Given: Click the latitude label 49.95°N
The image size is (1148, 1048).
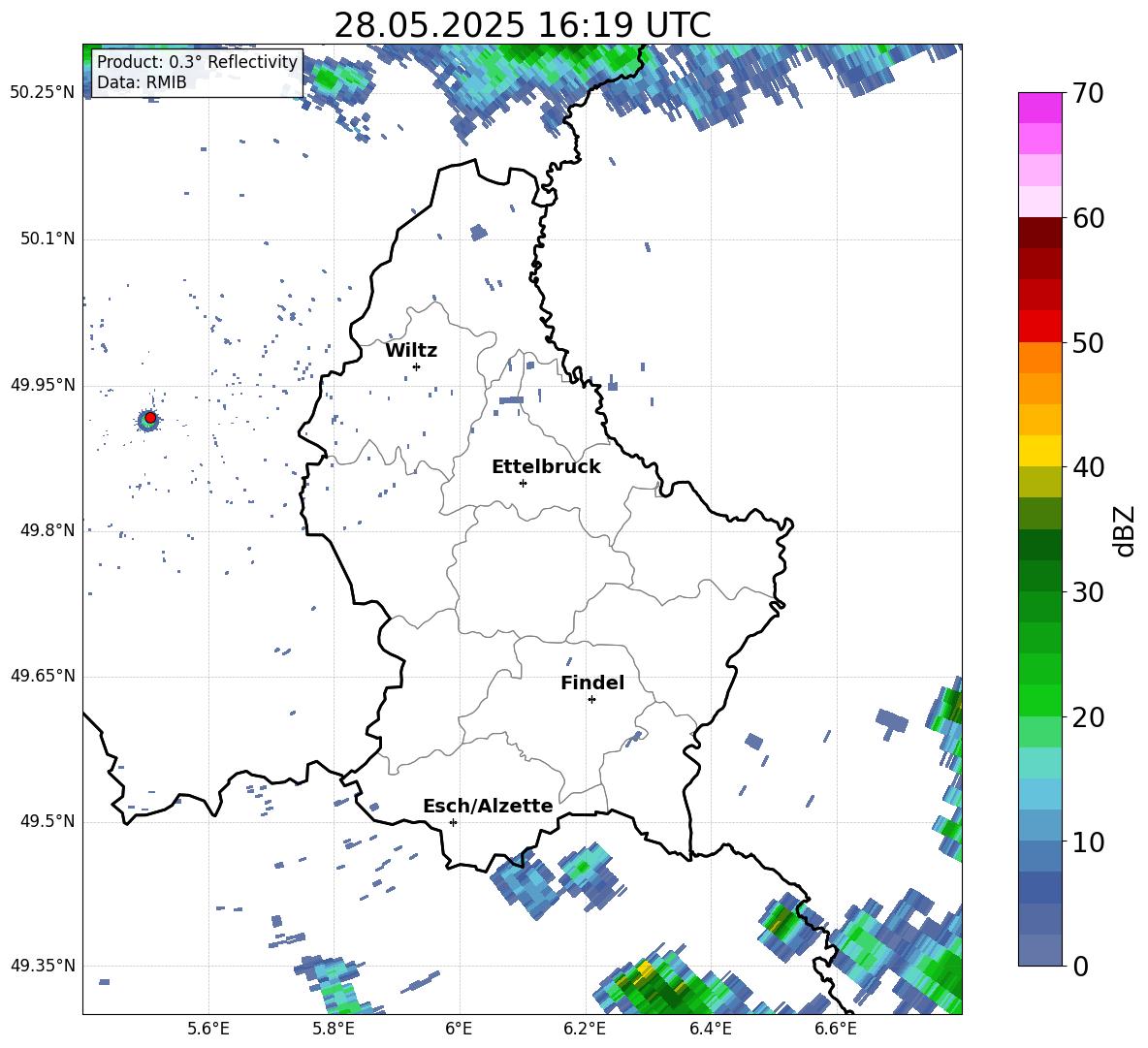Looking at the screenshot, I should pos(43,385).
